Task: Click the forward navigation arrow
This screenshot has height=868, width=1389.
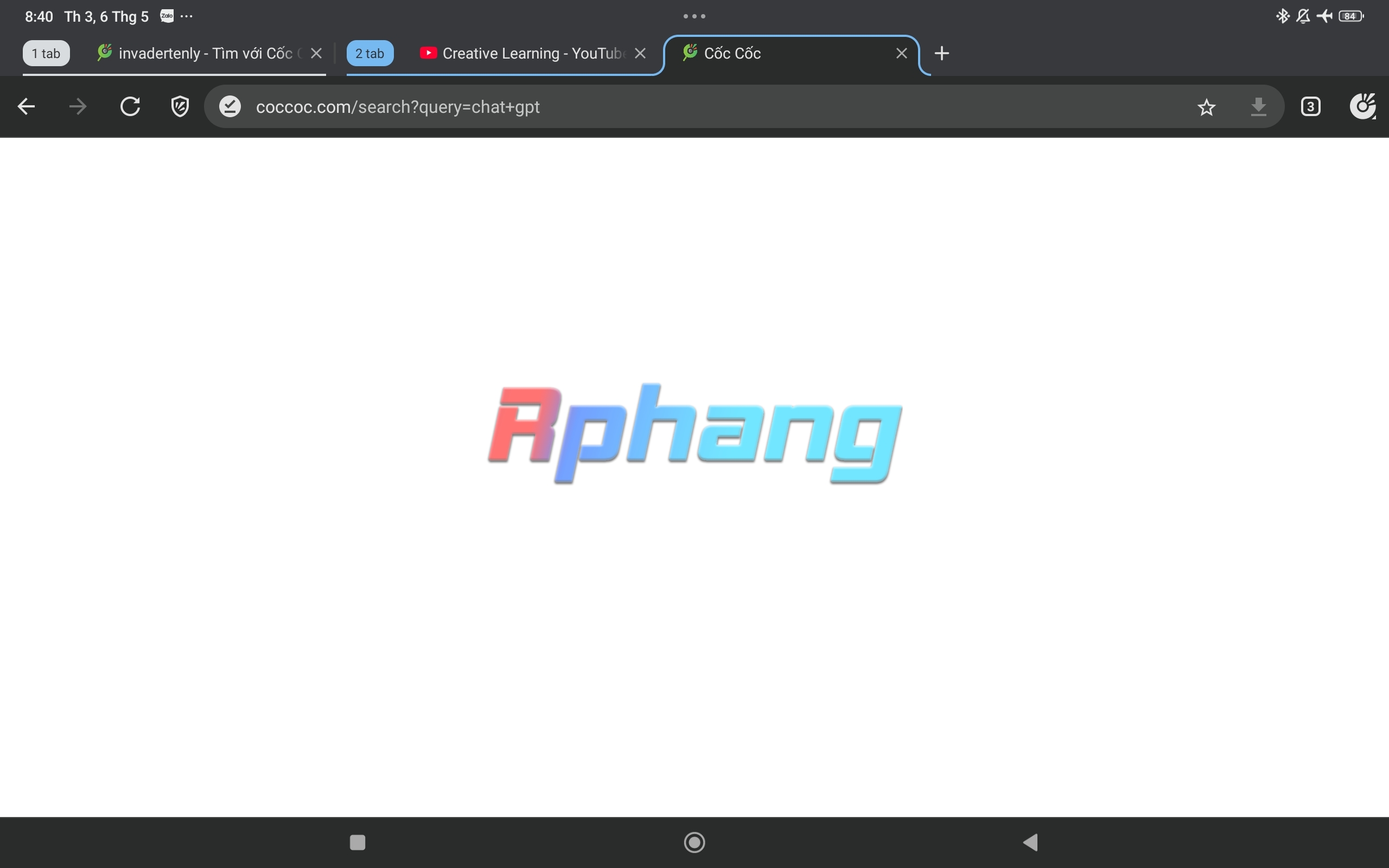Action: pos(78,107)
